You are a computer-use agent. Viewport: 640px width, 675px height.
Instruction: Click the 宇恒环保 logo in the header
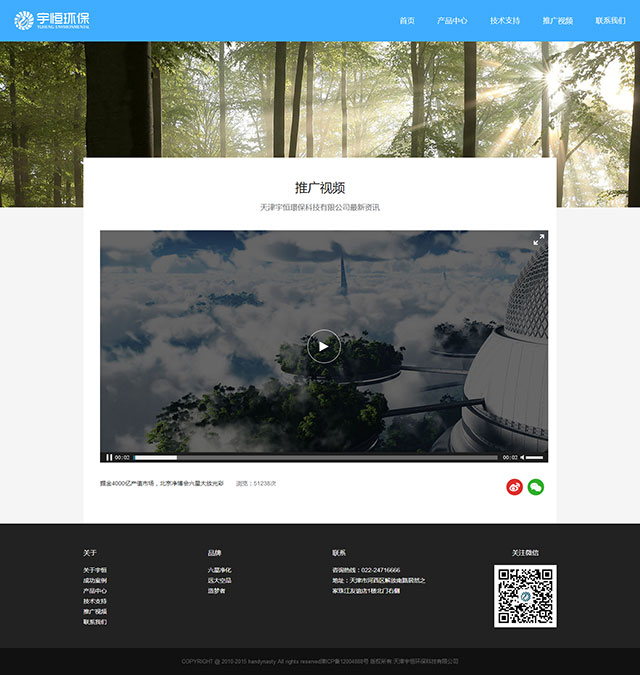[x=52, y=20]
